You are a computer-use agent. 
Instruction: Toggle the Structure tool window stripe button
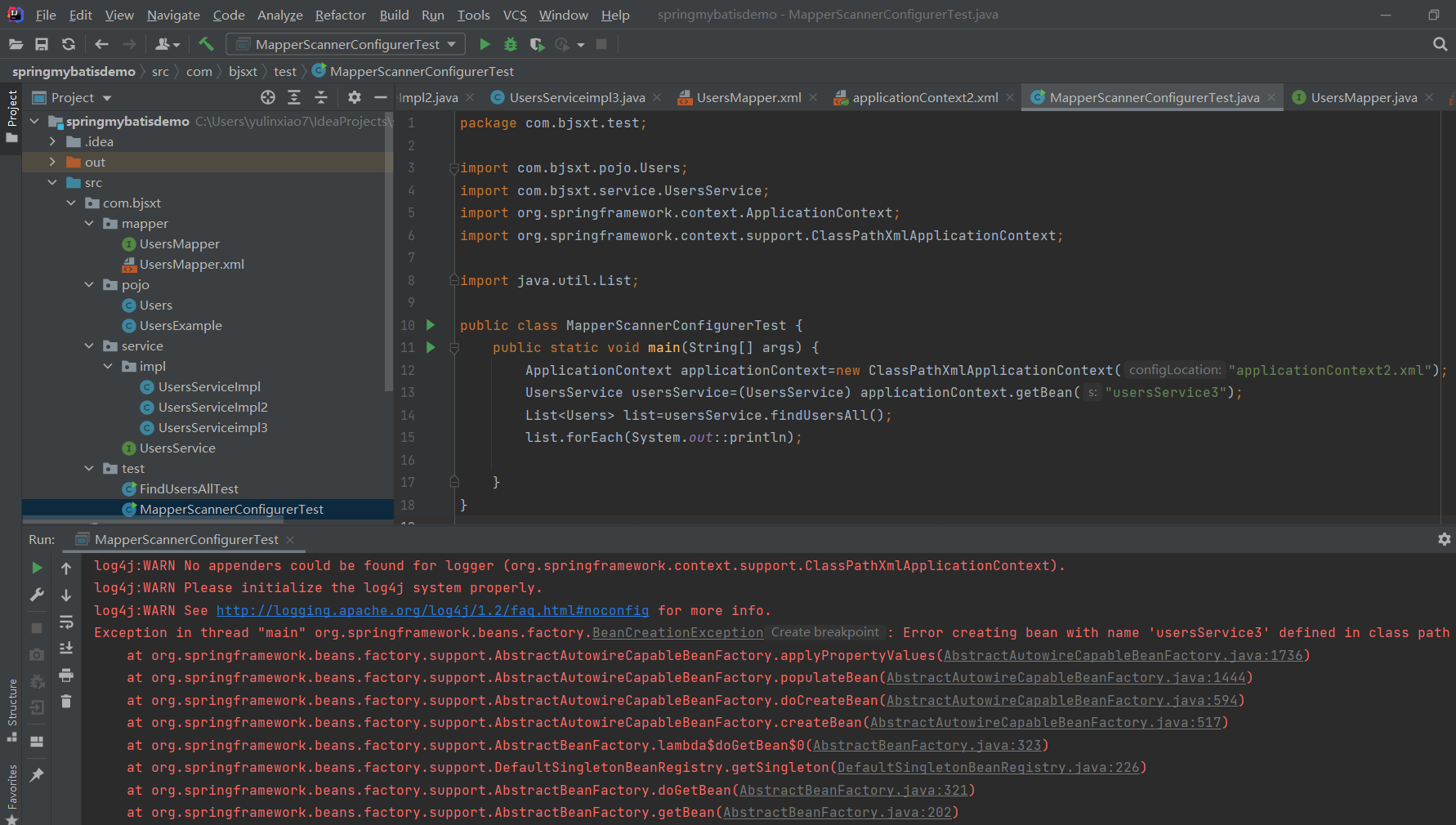click(11, 709)
